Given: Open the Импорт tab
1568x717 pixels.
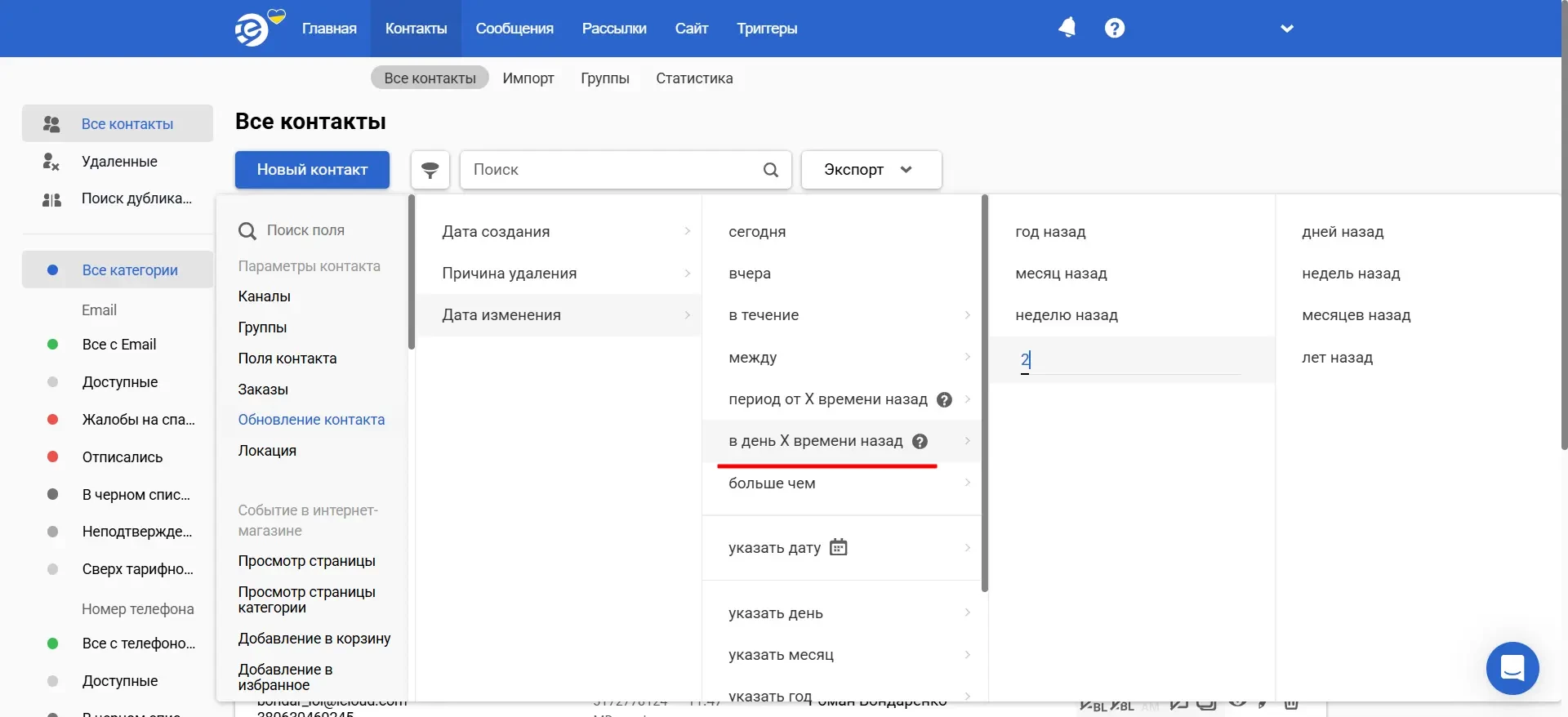Looking at the screenshot, I should [528, 78].
